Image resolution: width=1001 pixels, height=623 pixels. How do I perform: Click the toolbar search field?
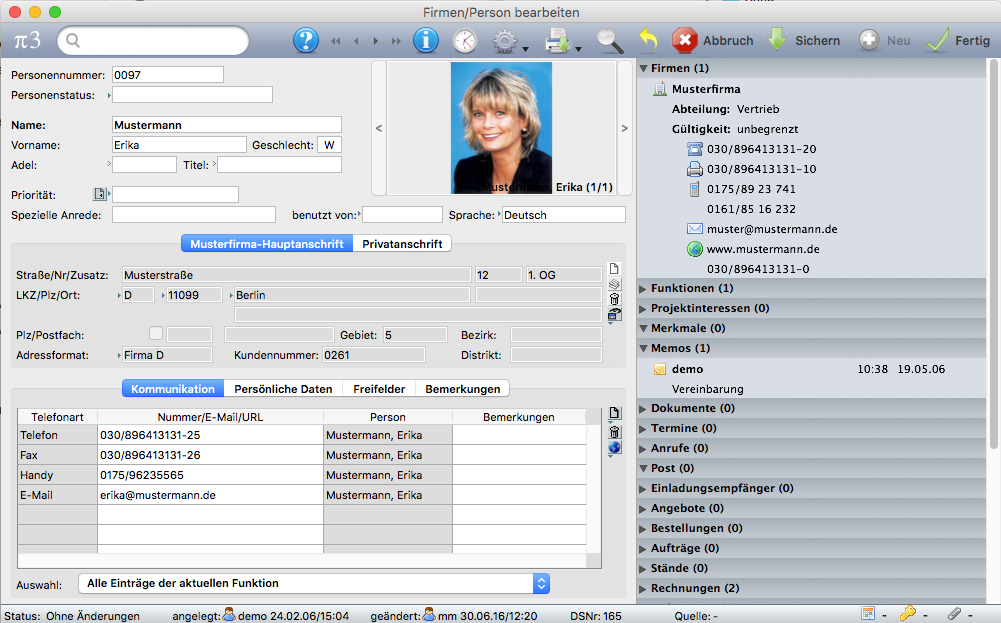[x=153, y=40]
